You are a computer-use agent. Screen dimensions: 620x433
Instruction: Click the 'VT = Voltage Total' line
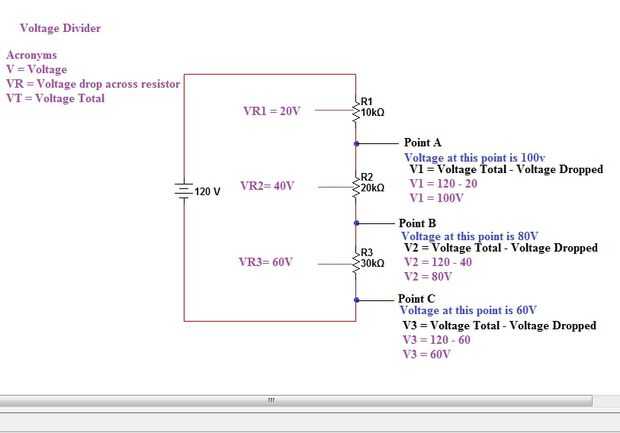(x=56, y=98)
